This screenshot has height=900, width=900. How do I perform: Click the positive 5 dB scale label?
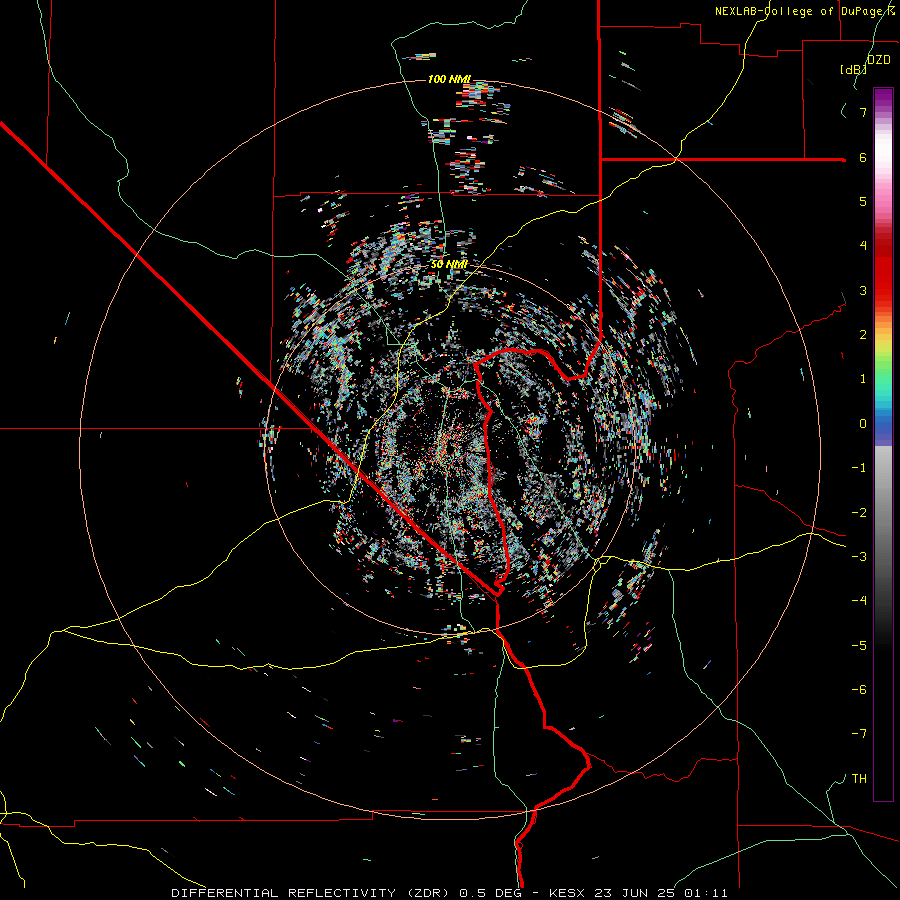point(863,201)
